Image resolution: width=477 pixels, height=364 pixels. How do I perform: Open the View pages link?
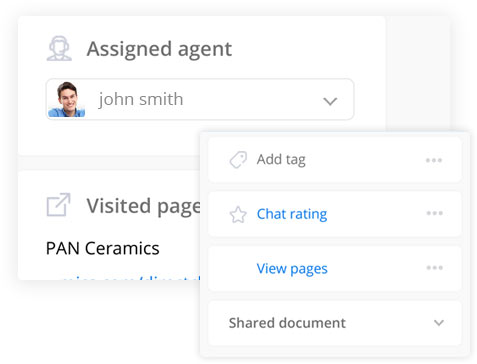click(x=292, y=269)
